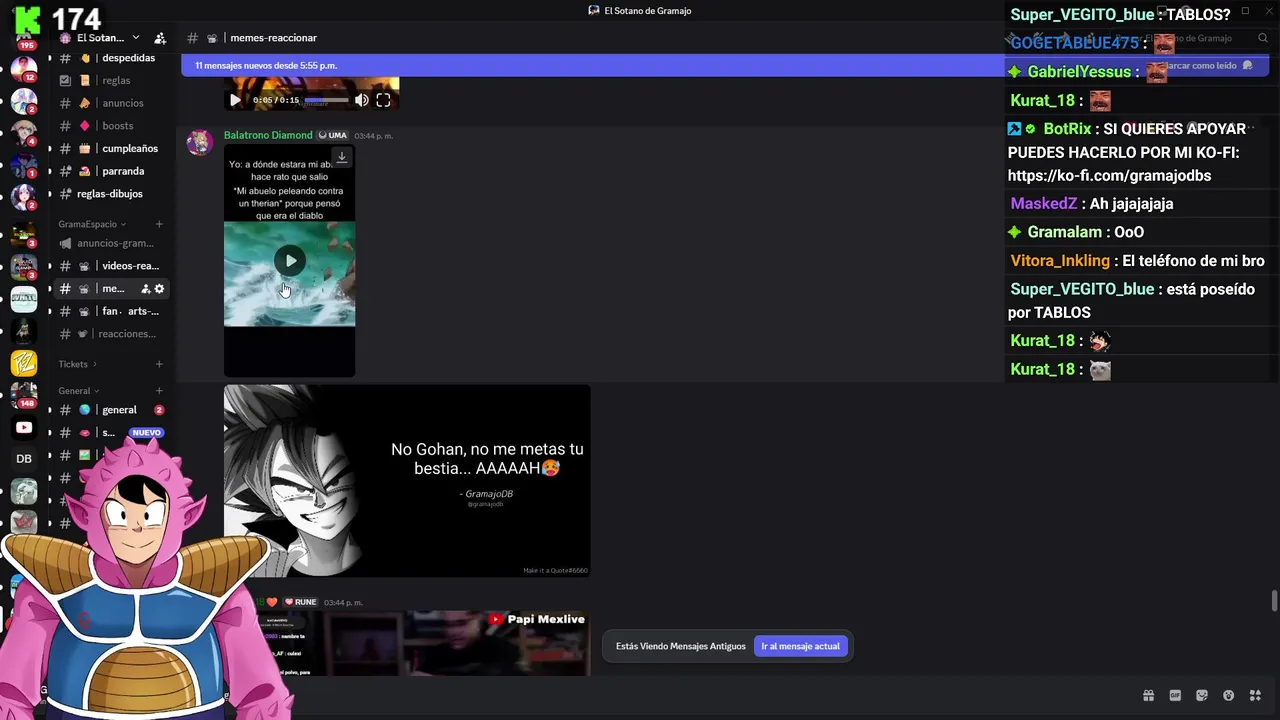Add a channel to General category
Screen dimensions: 1280x720
tap(159, 391)
